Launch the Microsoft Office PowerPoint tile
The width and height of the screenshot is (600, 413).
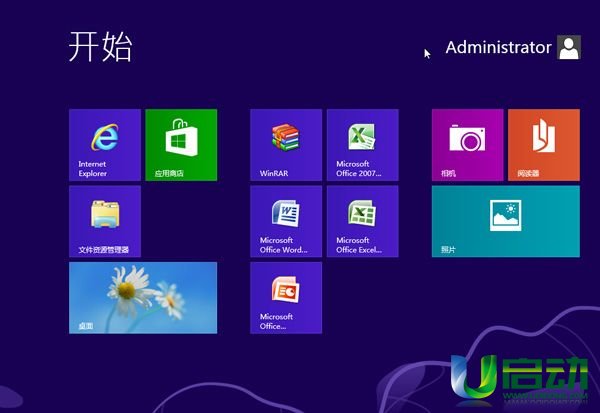tap(286, 298)
